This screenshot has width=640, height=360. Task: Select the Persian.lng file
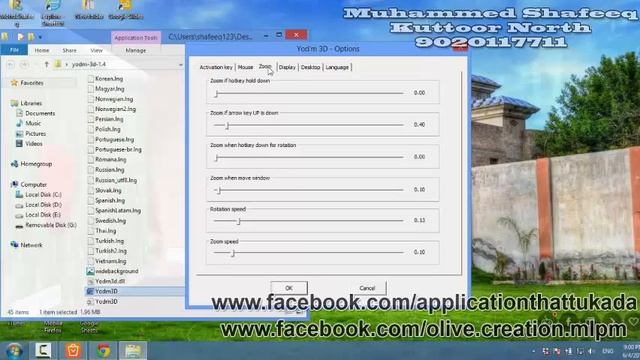click(109, 119)
